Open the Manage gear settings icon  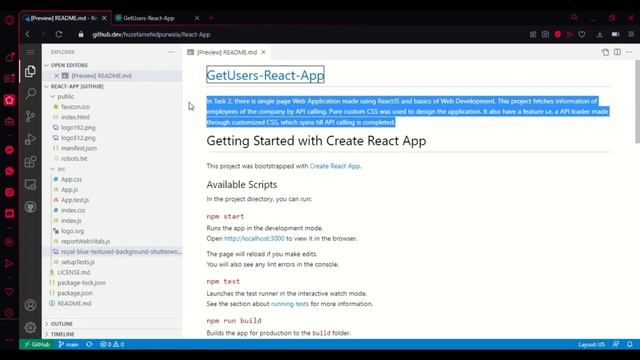coord(30,327)
